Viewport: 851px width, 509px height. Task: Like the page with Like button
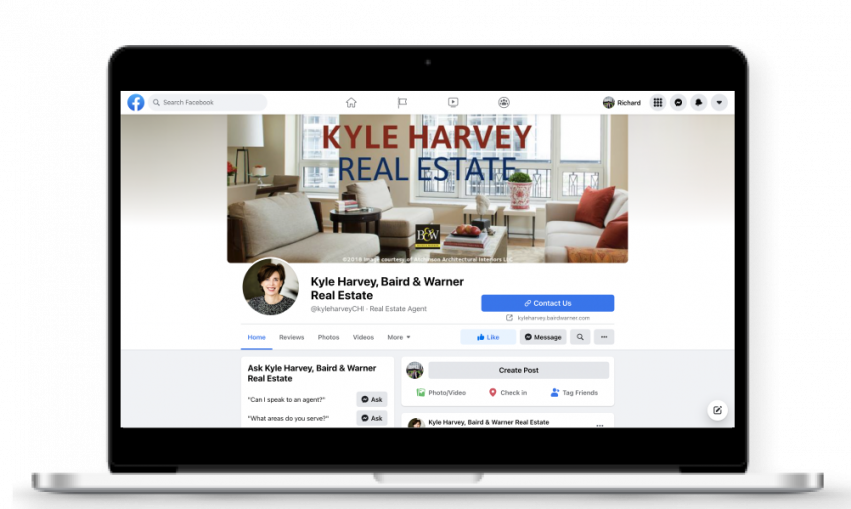coord(488,337)
